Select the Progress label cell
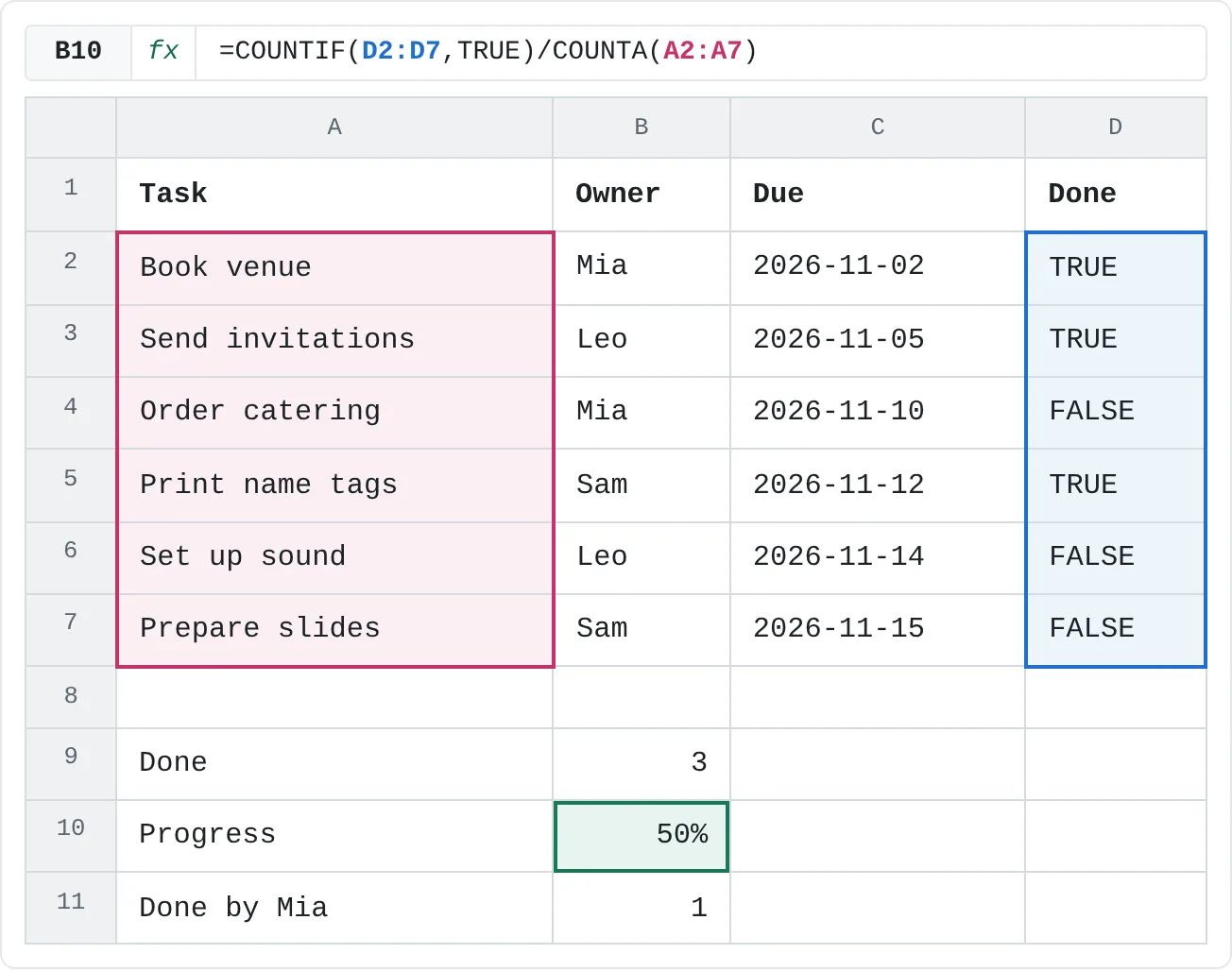Screen dimensions: 1232x971 [334, 836]
